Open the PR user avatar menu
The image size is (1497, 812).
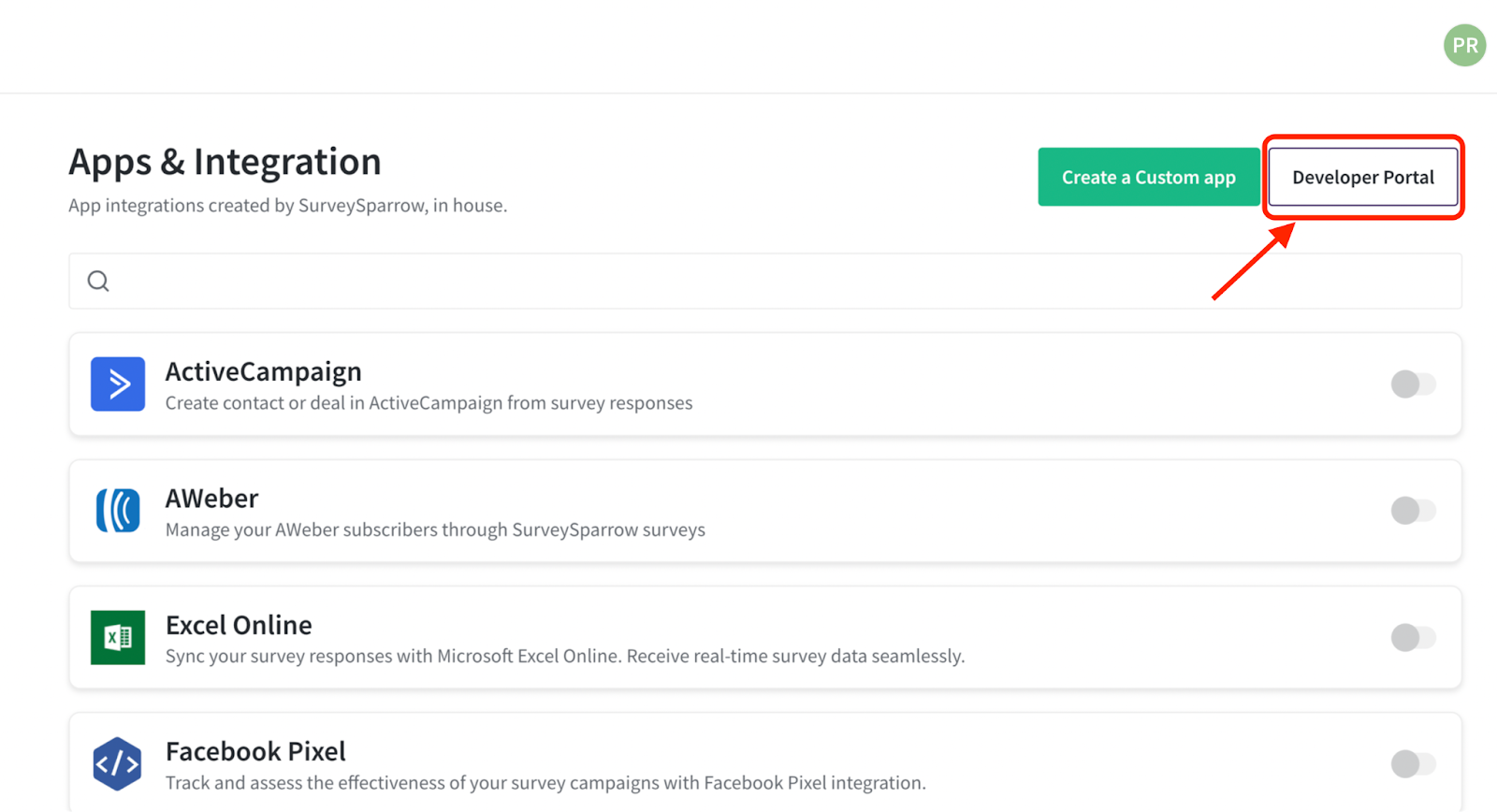click(x=1464, y=45)
